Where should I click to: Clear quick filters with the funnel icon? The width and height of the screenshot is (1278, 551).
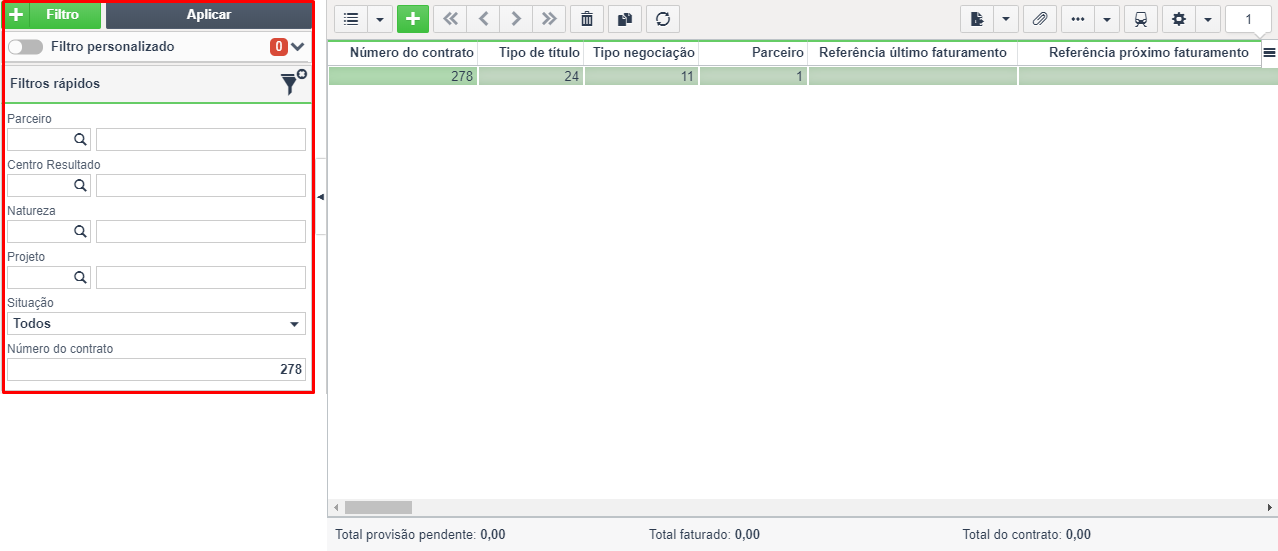click(291, 84)
